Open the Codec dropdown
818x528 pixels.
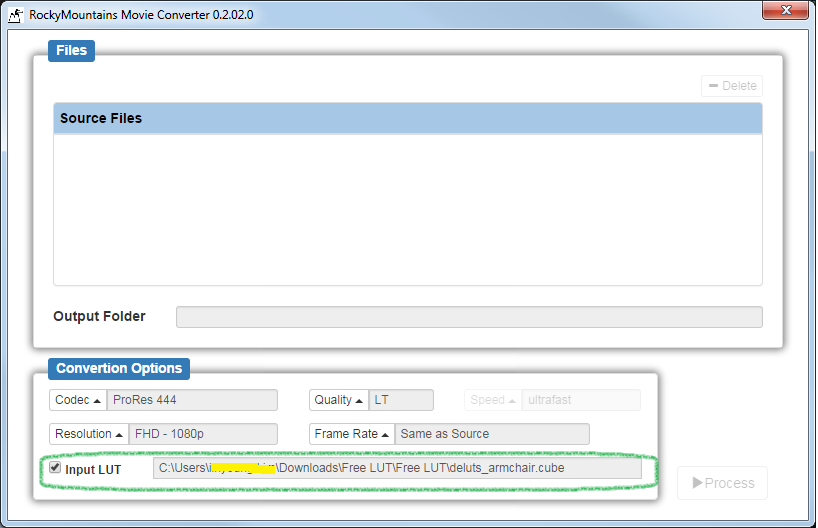78,400
